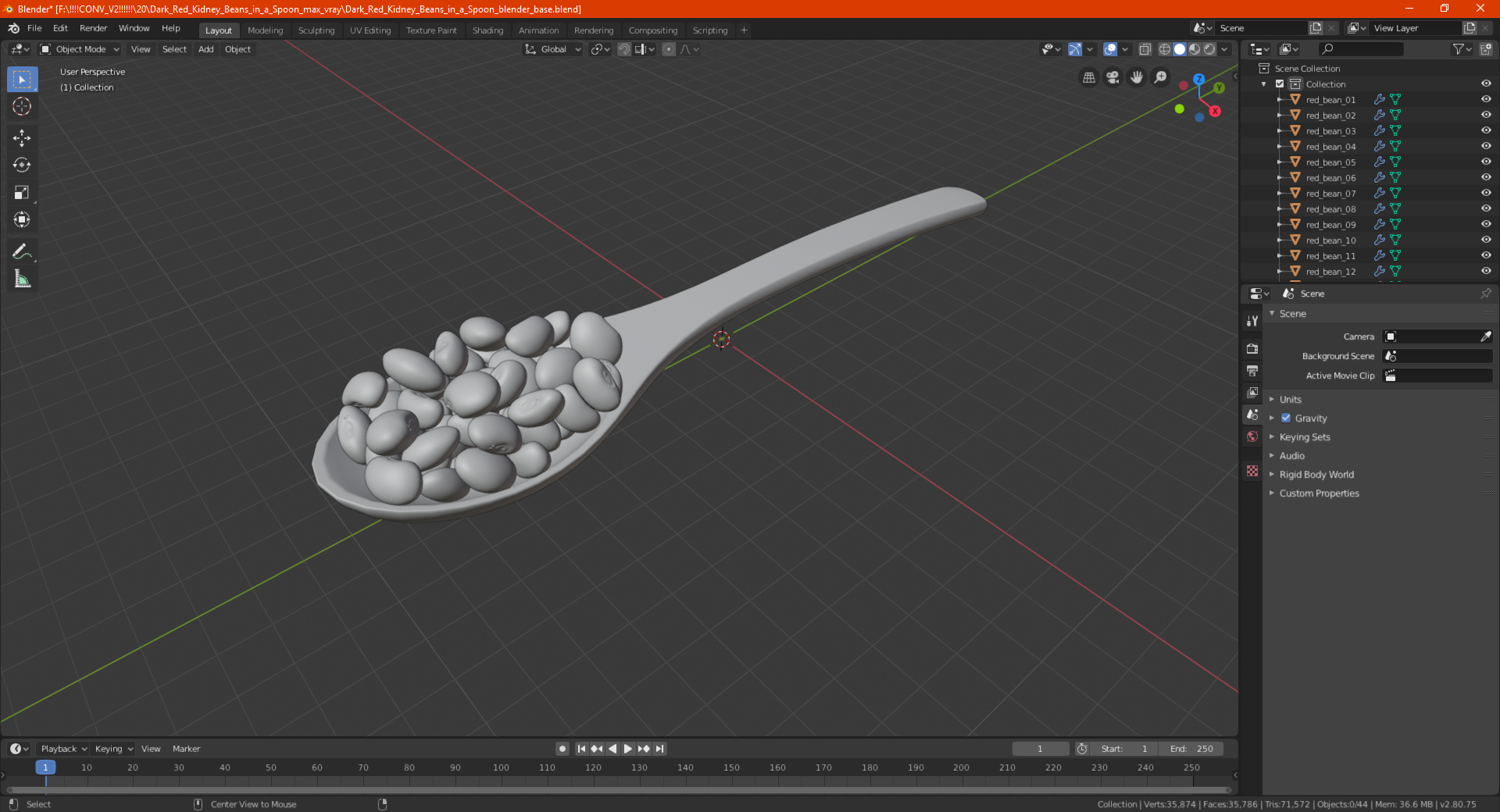Uncheck the Collection exclude checkbox
Screen dimensions: 1500x812
[x=1280, y=84]
